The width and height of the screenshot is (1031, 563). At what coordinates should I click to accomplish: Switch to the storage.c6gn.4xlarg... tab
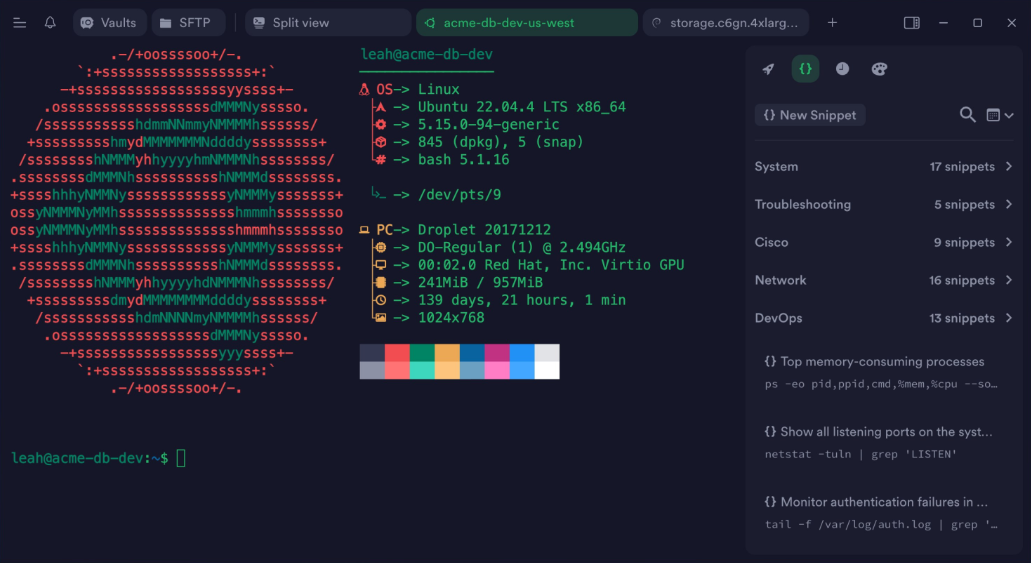click(x=725, y=22)
